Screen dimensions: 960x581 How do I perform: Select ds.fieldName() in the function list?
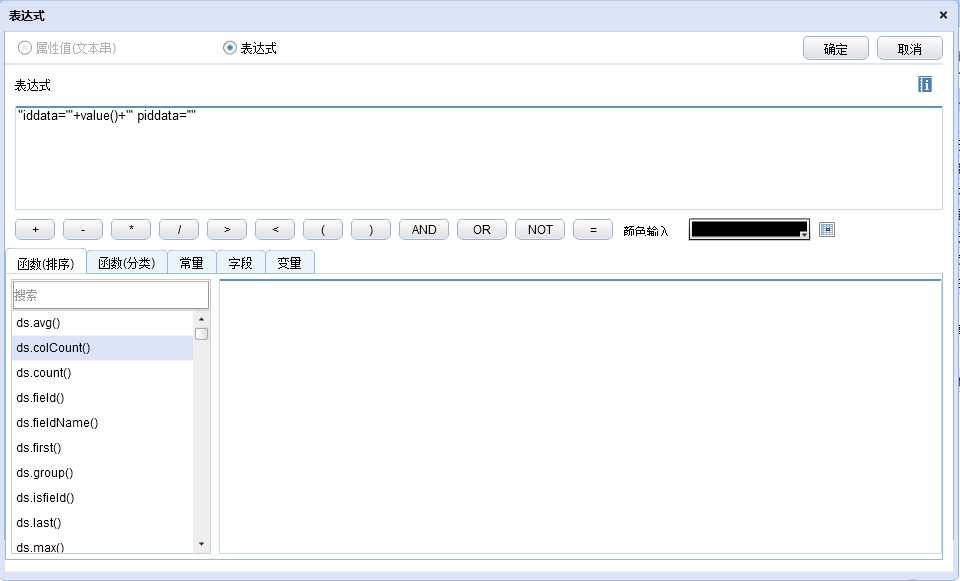[102, 423]
